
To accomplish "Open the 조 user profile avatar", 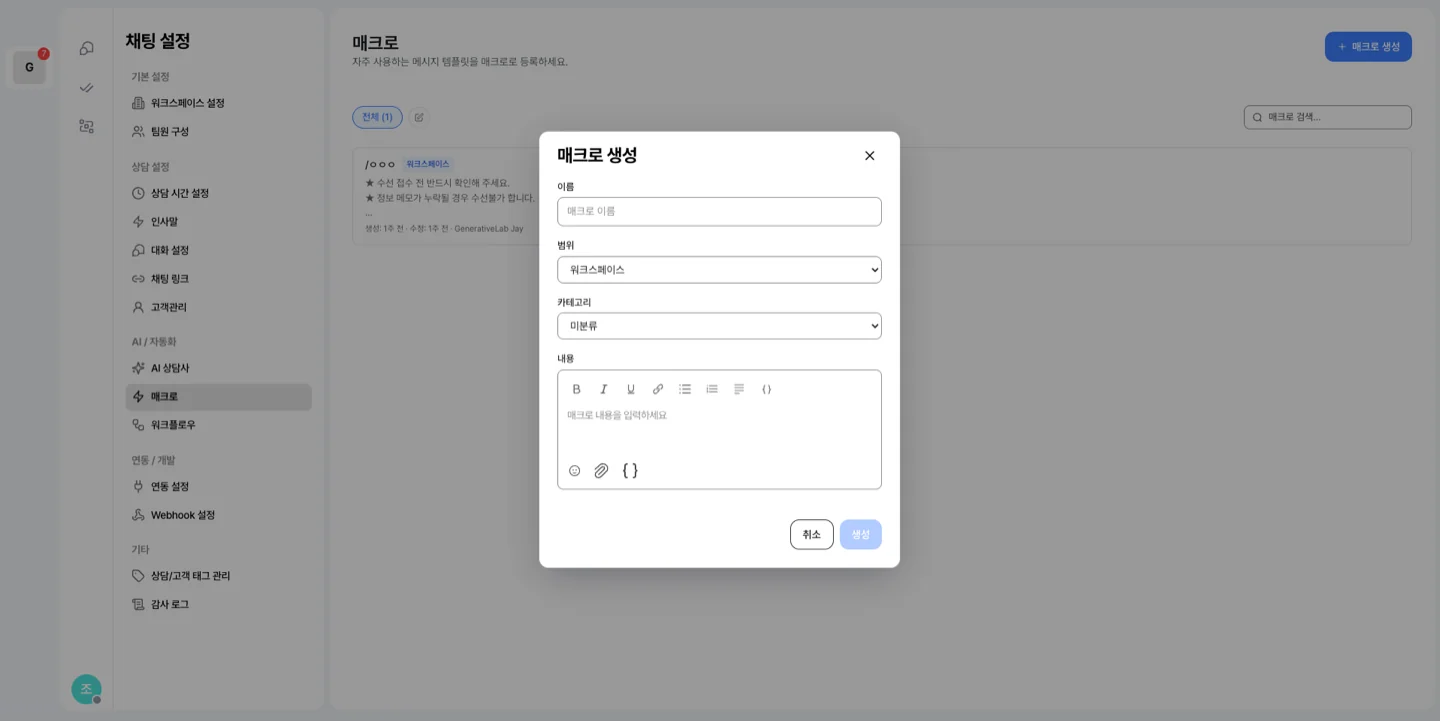I will [87, 689].
